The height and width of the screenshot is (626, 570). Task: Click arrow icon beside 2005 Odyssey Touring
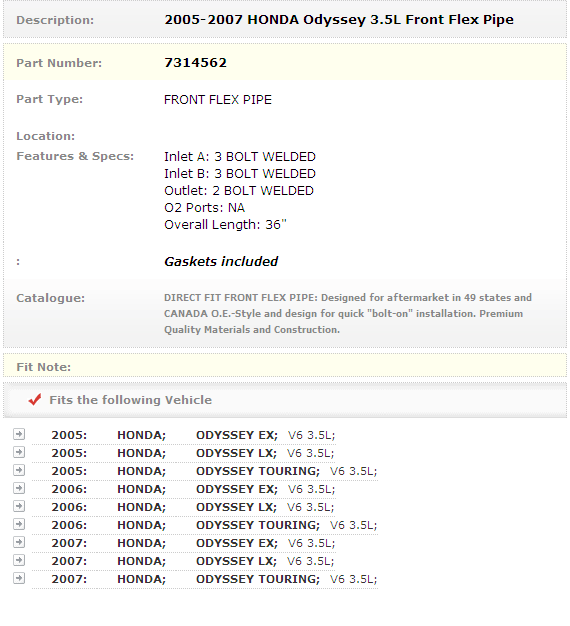click(19, 470)
